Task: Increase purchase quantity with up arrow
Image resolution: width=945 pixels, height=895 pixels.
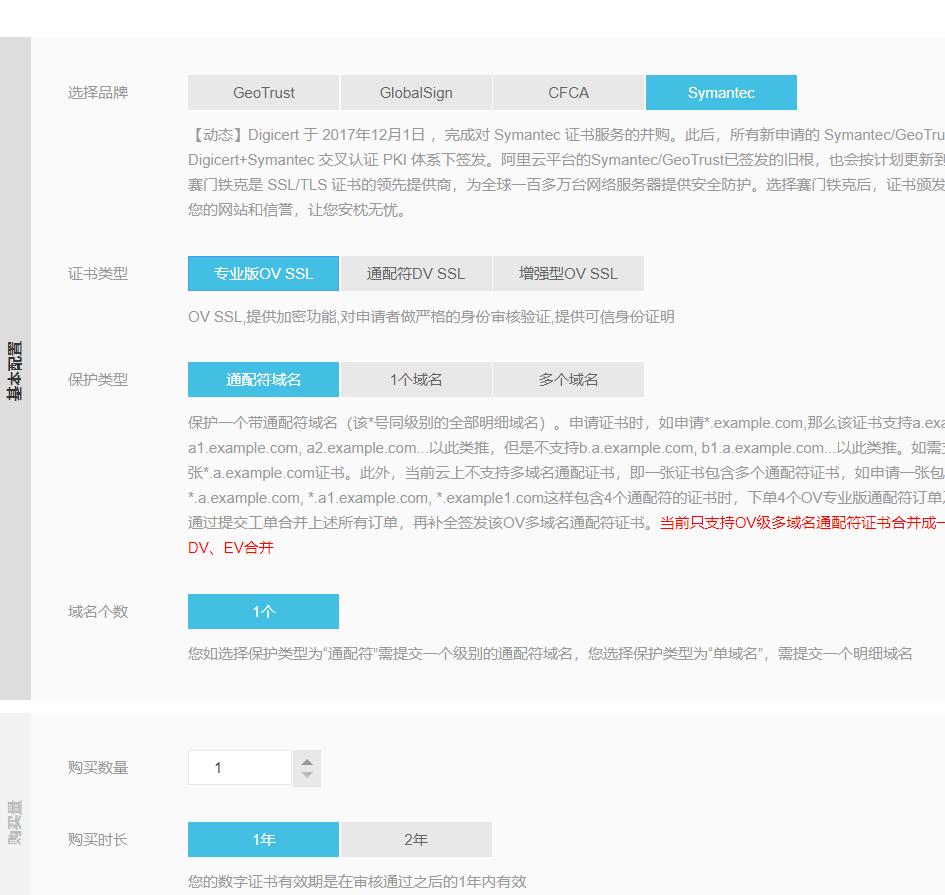Action: (x=307, y=760)
